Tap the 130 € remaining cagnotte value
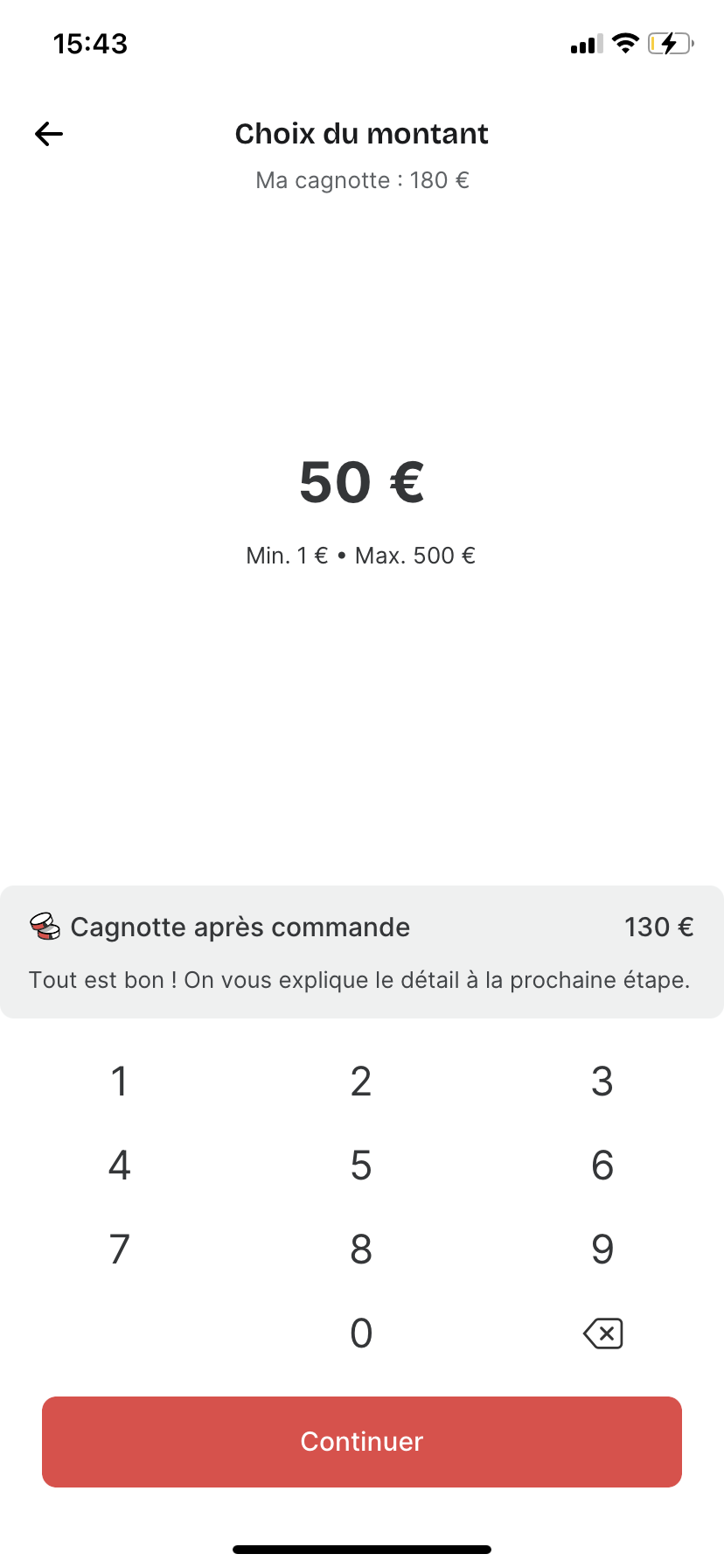This screenshot has height=1568, width=724. 658,927
